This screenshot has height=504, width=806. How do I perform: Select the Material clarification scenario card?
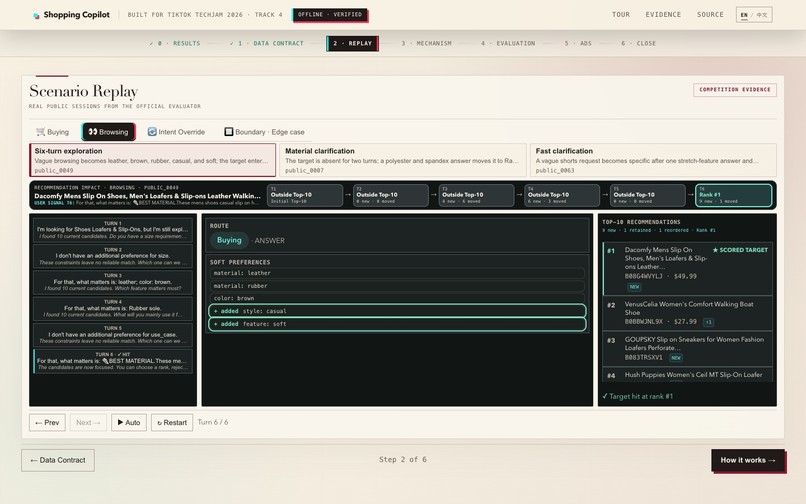tap(403, 160)
